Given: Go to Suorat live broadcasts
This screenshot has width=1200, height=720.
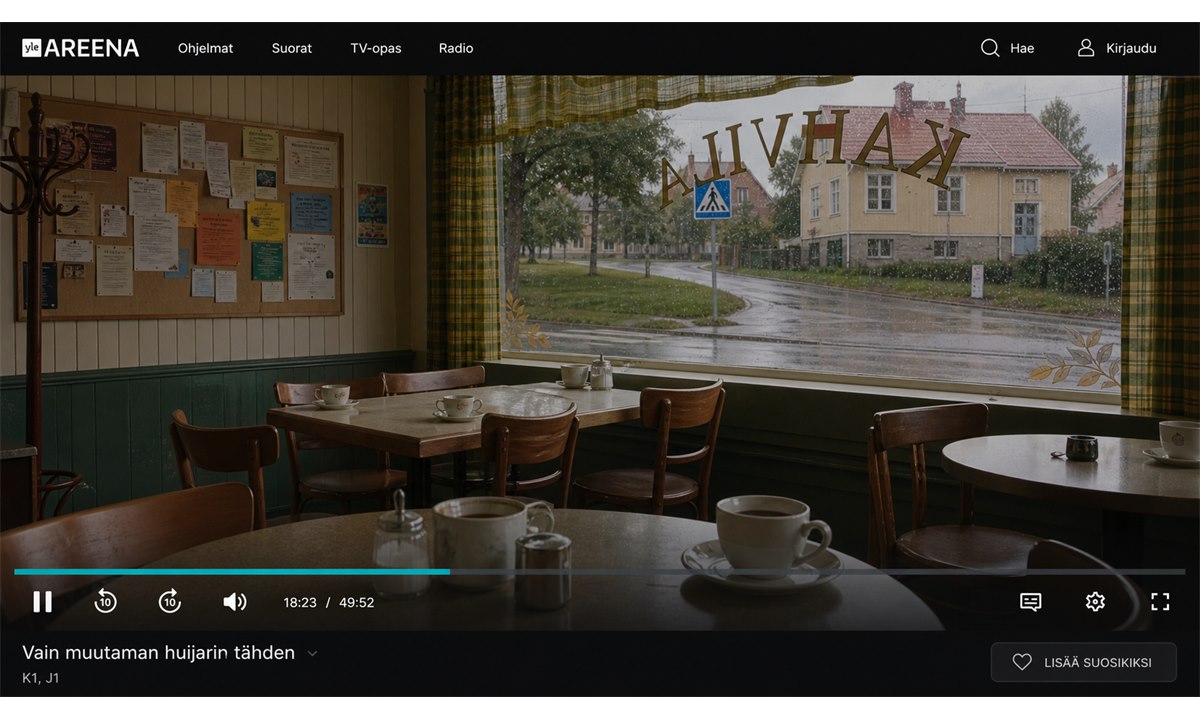Looking at the screenshot, I should click(292, 48).
